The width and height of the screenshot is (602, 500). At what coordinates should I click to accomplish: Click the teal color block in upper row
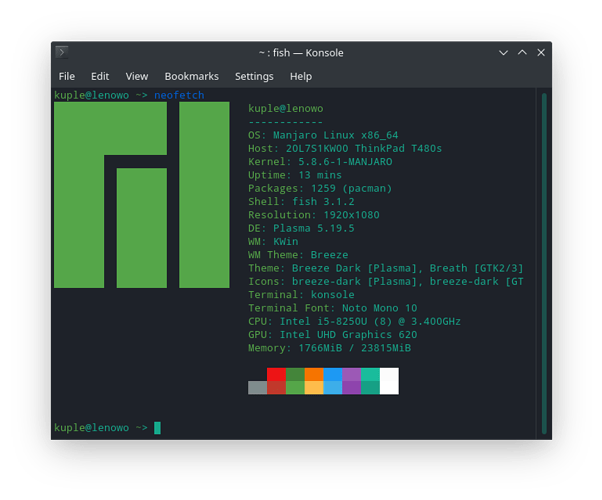[370, 374]
